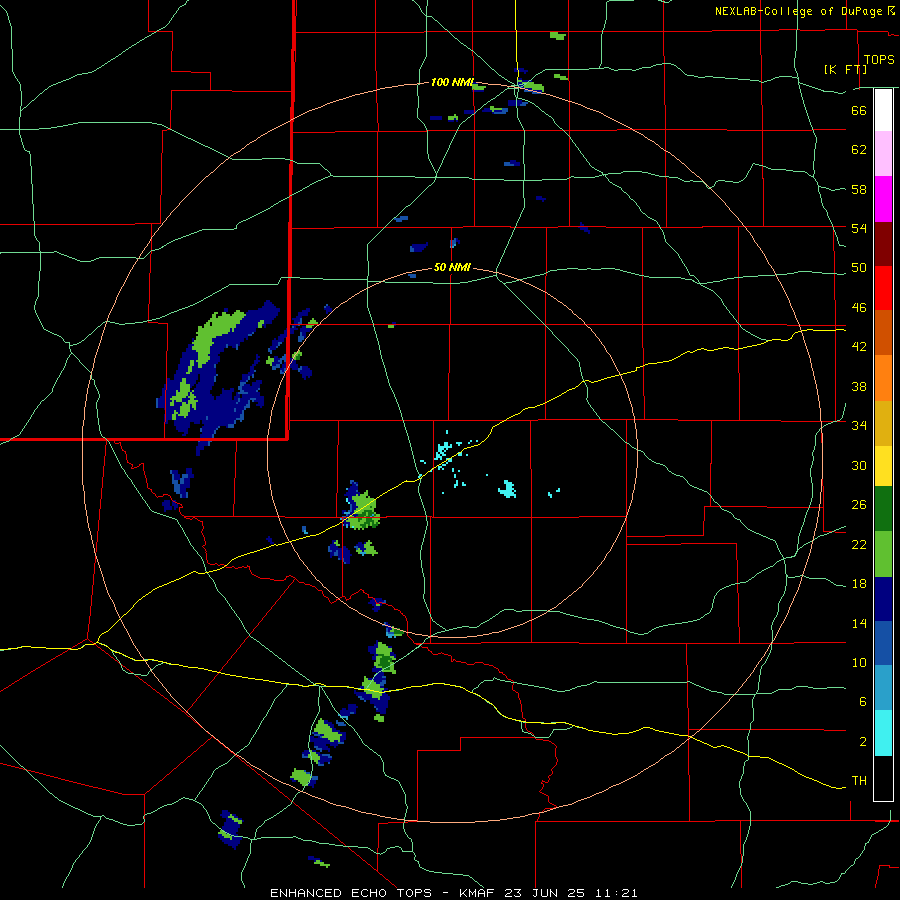Screen dimensions: 900x900
Task: Click the white color swatch above 66
Action: [883, 110]
